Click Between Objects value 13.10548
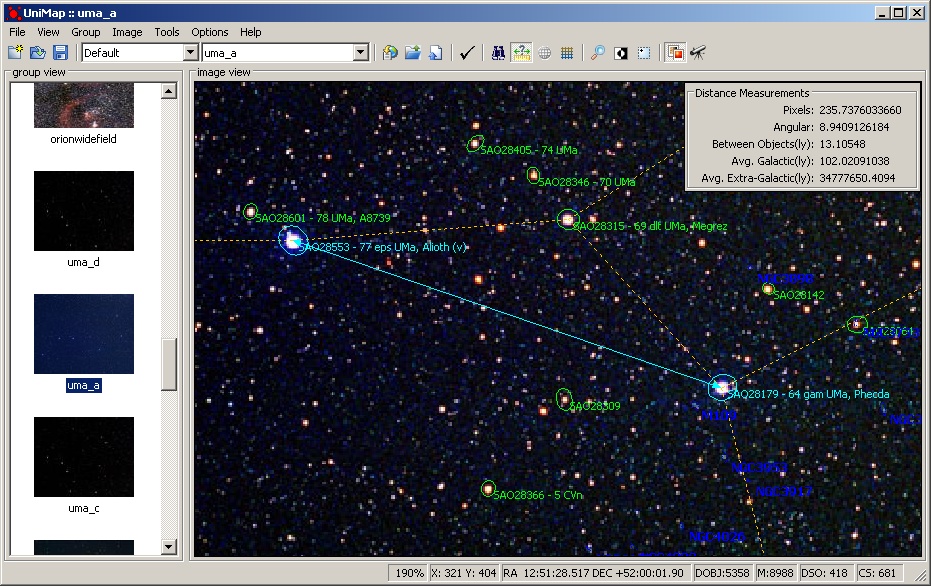 (x=843, y=144)
